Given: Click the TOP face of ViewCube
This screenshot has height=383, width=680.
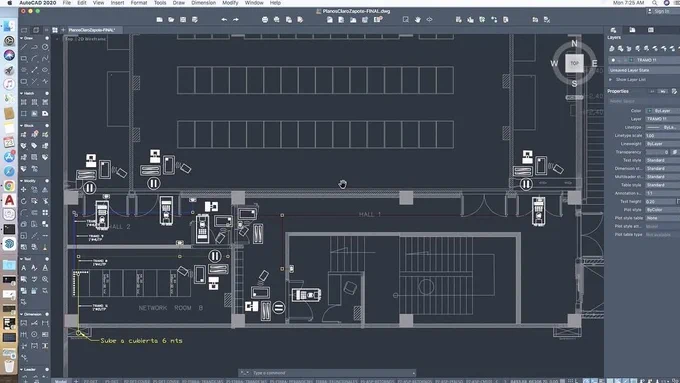Looking at the screenshot, I should (574, 63).
